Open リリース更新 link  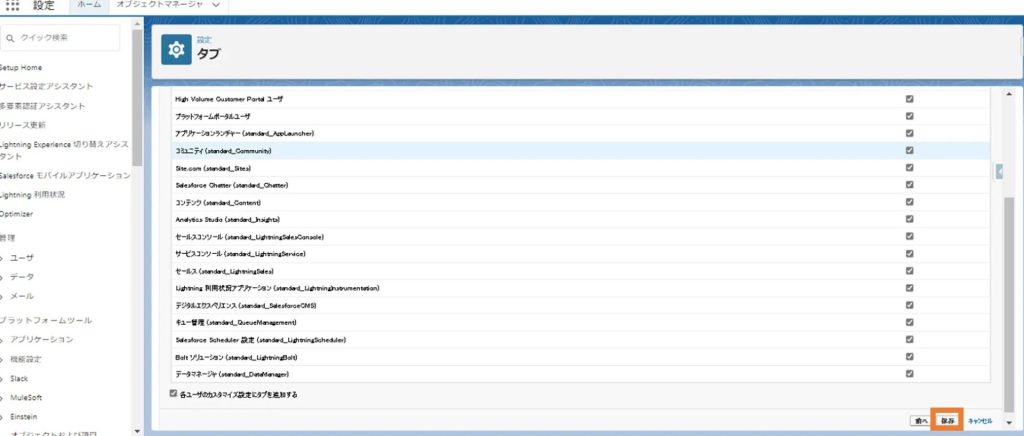pyautogui.click(x=22, y=125)
